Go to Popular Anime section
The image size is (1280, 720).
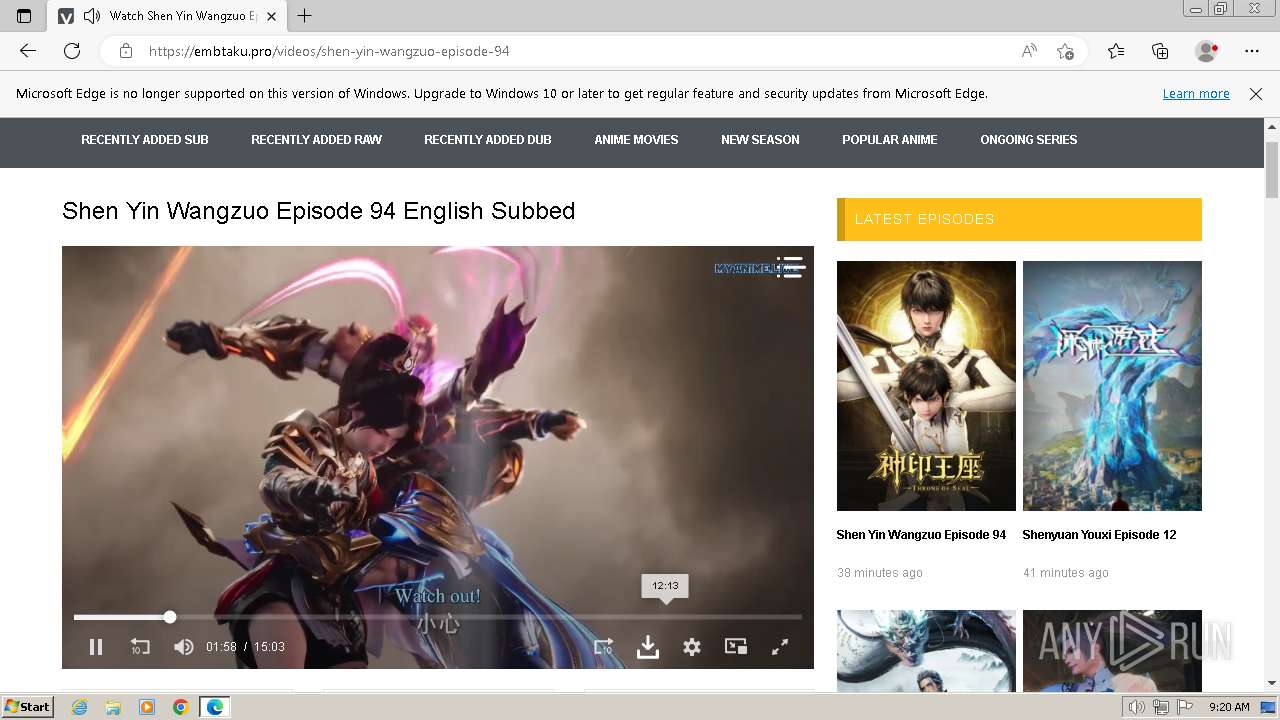(890, 140)
